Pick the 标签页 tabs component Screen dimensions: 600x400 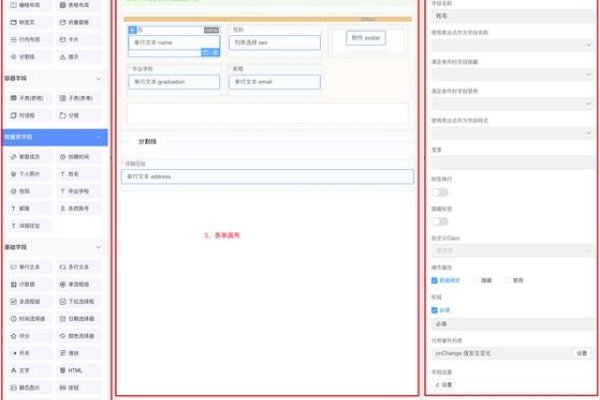pos(29,22)
